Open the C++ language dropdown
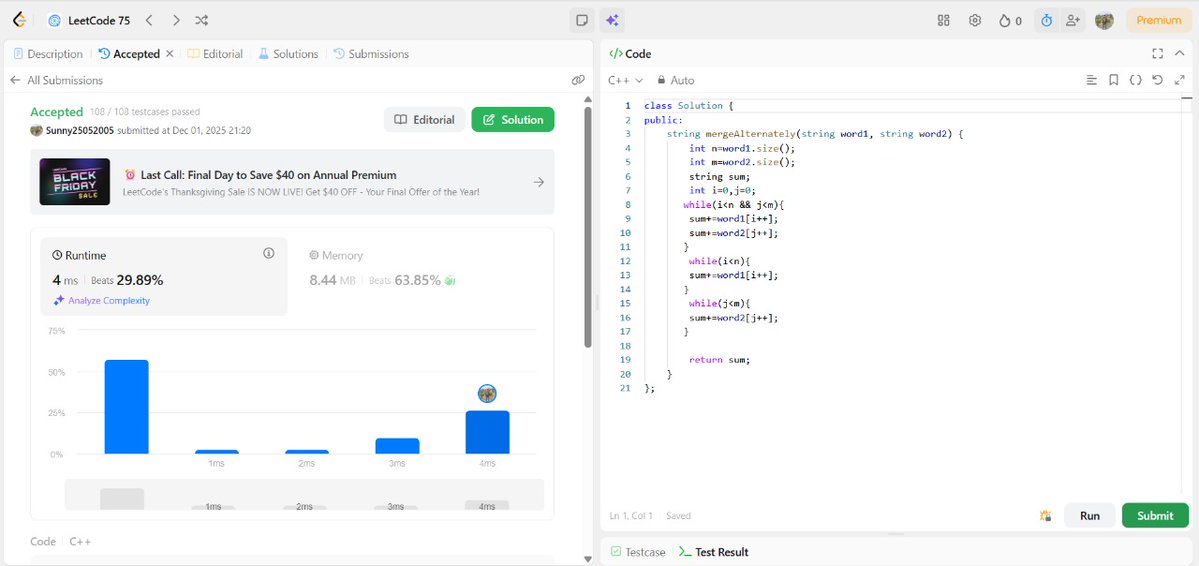 pos(625,80)
